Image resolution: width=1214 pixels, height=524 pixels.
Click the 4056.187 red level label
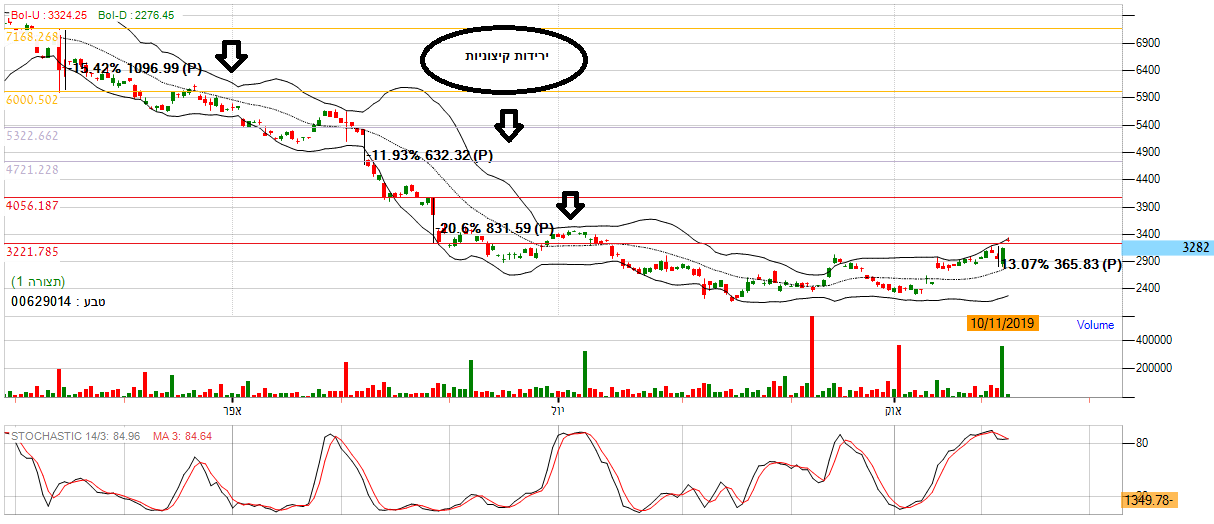pos(32,205)
